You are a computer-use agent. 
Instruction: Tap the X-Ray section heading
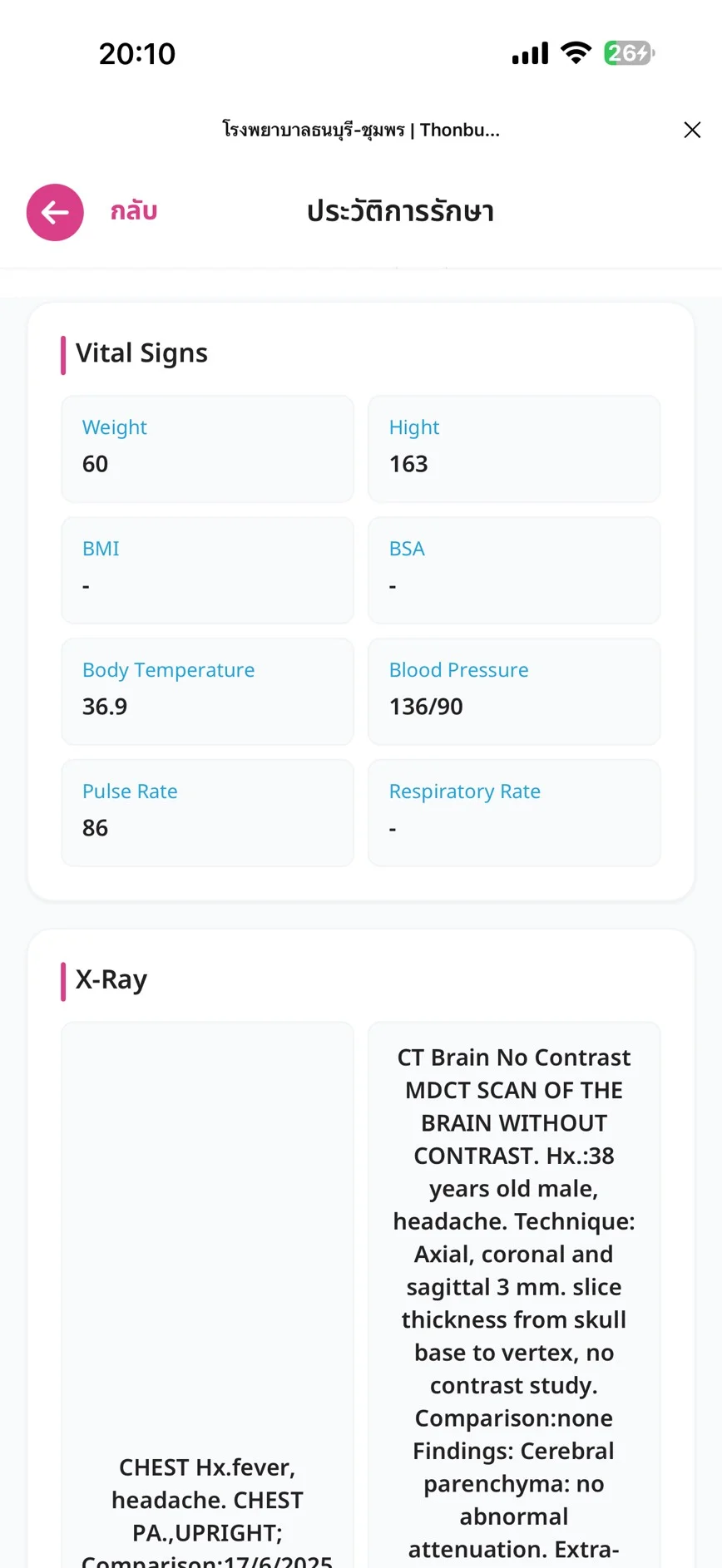pos(111,980)
